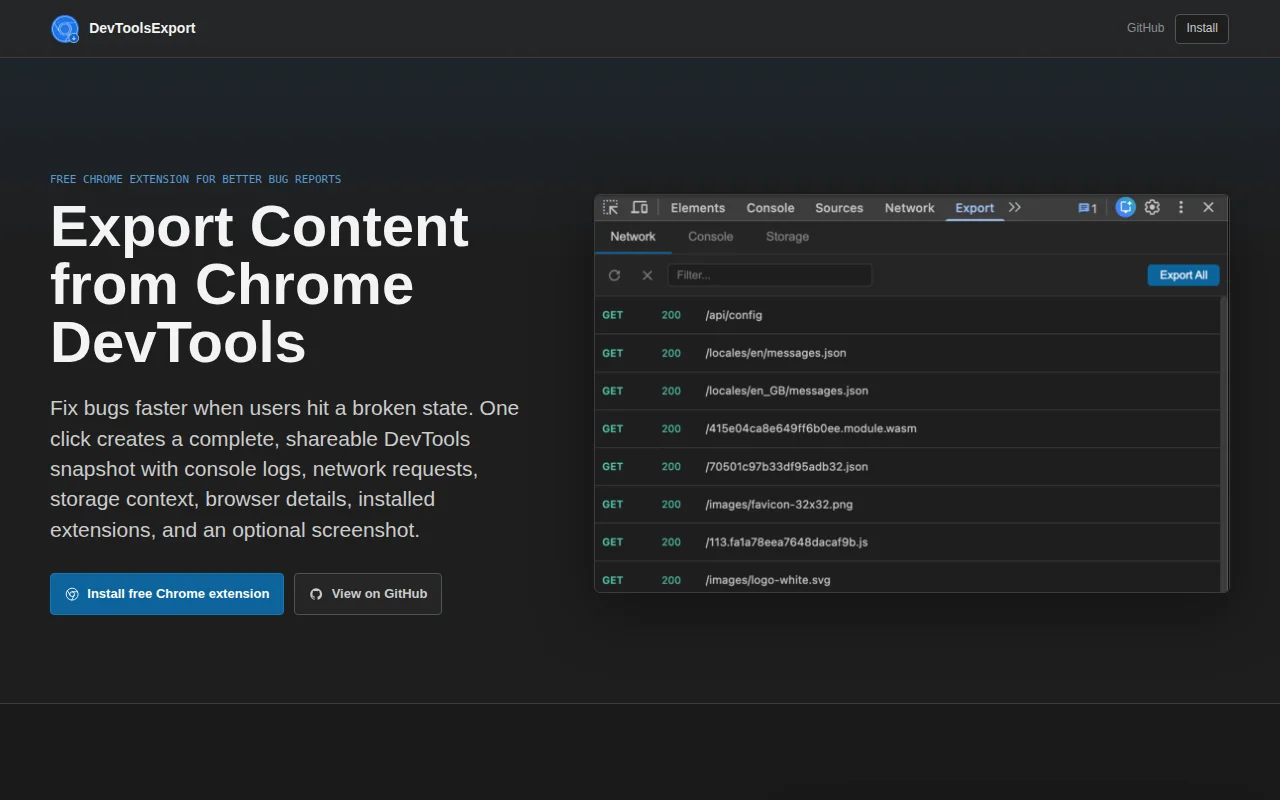Select the Storage sub-tab
This screenshot has height=800, width=1280.
[x=788, y=237]
